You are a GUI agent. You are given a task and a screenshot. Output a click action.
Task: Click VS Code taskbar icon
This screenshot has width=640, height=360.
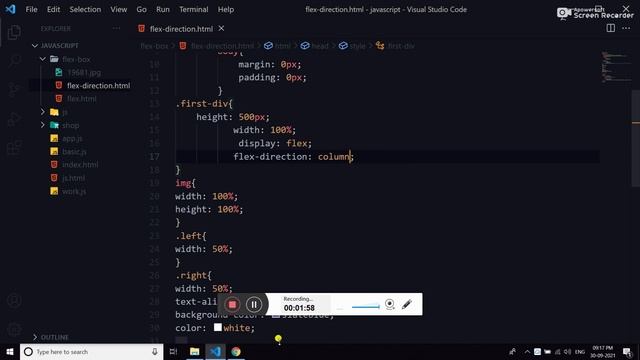click(216, 352)
